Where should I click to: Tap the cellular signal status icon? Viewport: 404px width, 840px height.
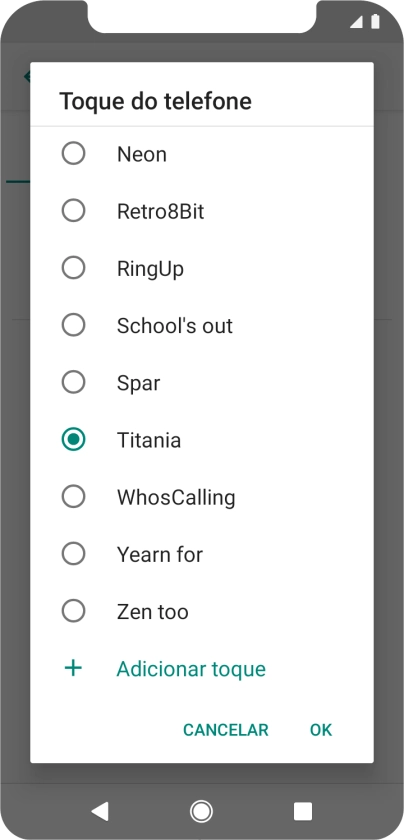click(356, 21)
